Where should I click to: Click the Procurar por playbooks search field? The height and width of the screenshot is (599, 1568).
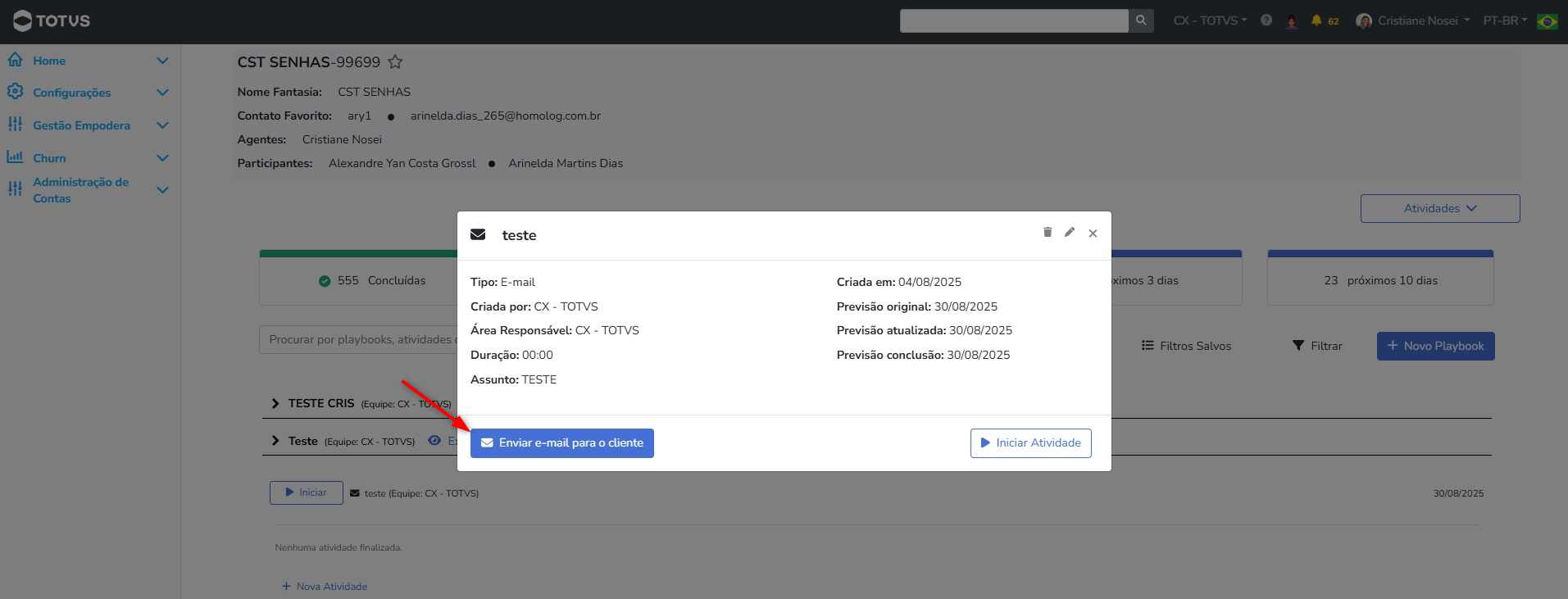tap(359, 339)
